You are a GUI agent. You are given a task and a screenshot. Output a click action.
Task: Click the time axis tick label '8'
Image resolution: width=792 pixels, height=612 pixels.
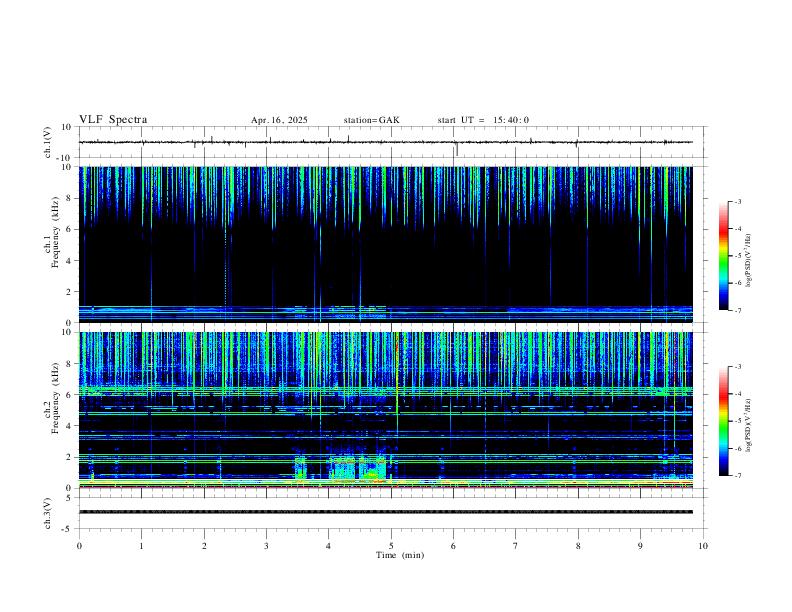(578, 546)
